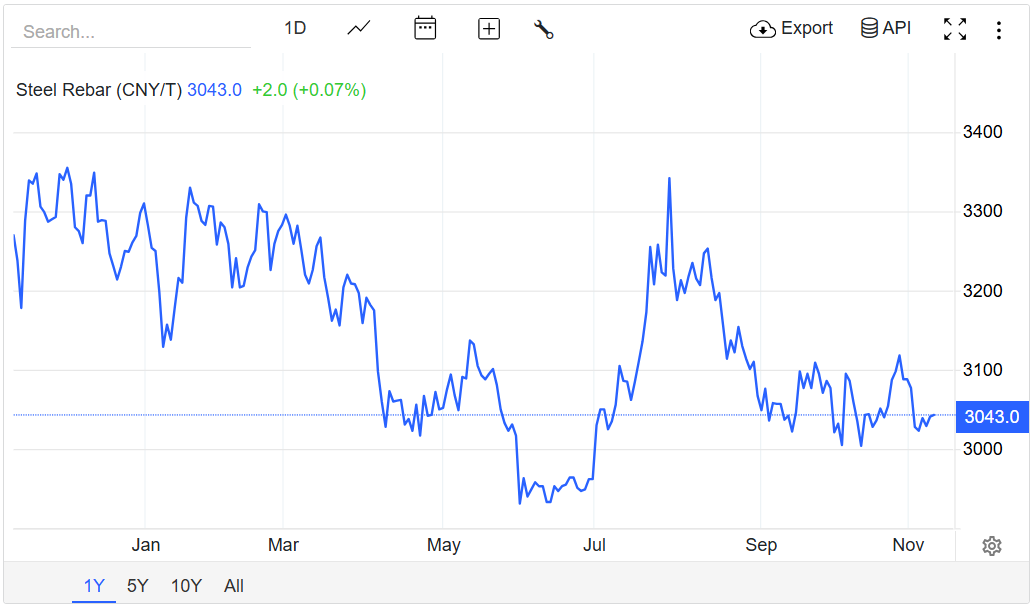Switch to the 5Y time range
This screenshot has height=607, width=1034.
point(138,586)
